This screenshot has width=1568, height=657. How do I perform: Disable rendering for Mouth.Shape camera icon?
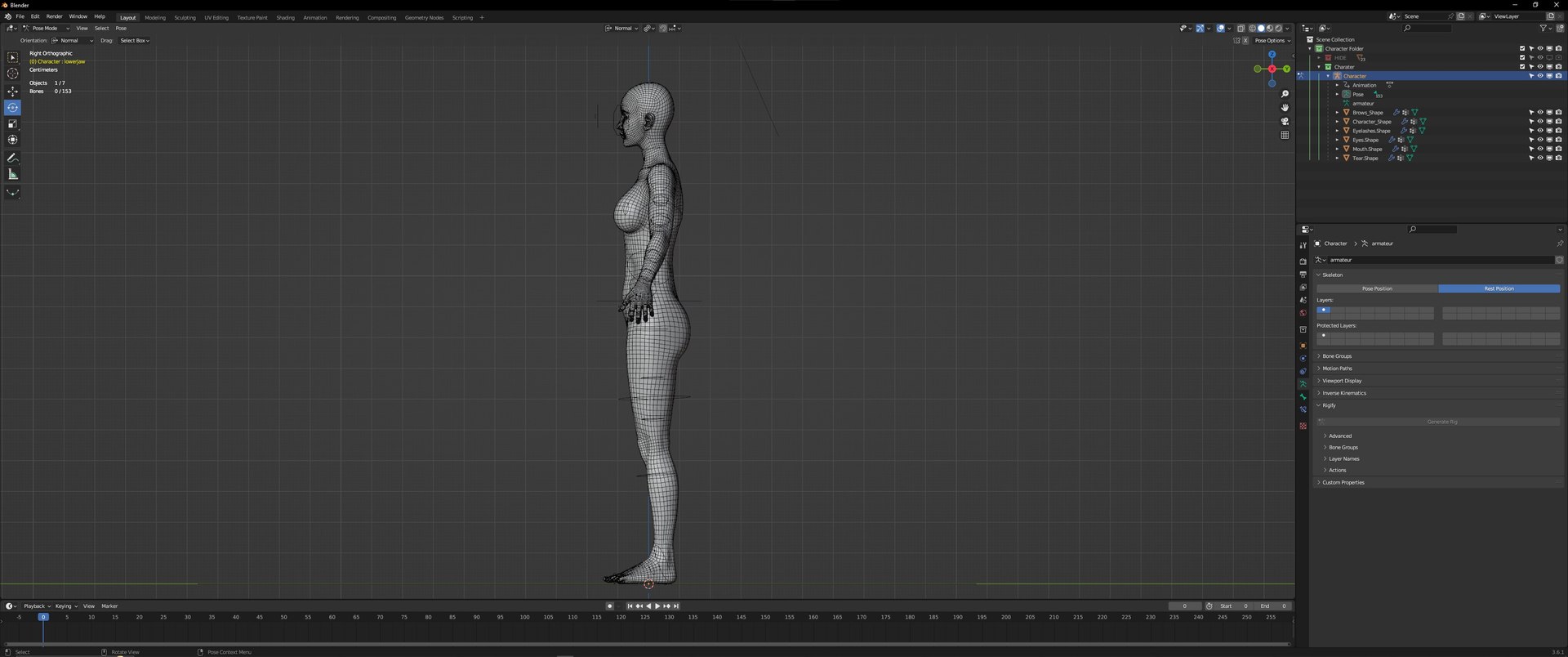pos(1558,150)
